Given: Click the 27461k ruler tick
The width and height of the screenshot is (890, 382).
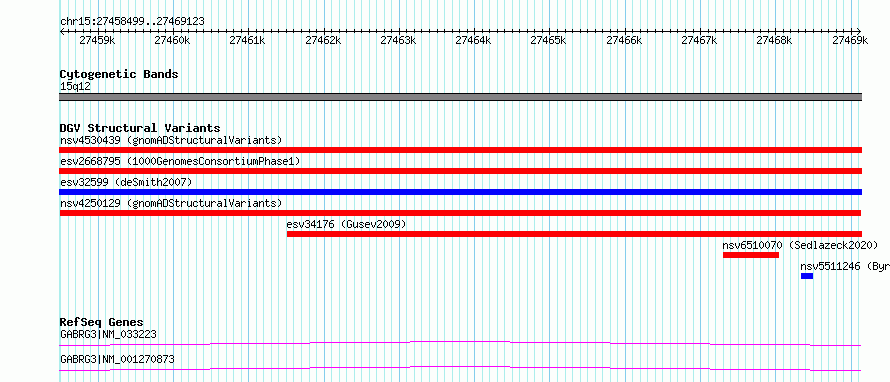Looking at the screenshot, I should [x=248, y=40].
